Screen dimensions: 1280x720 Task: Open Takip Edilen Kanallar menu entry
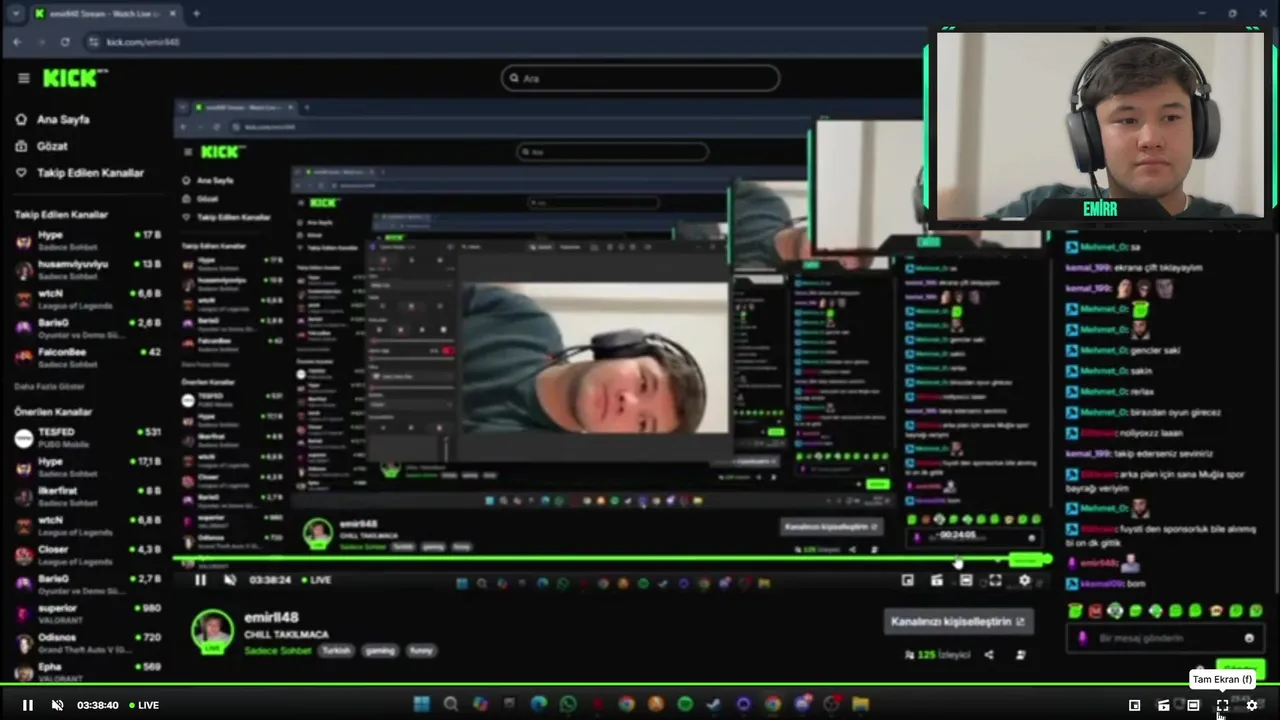[x=80, y=173]
